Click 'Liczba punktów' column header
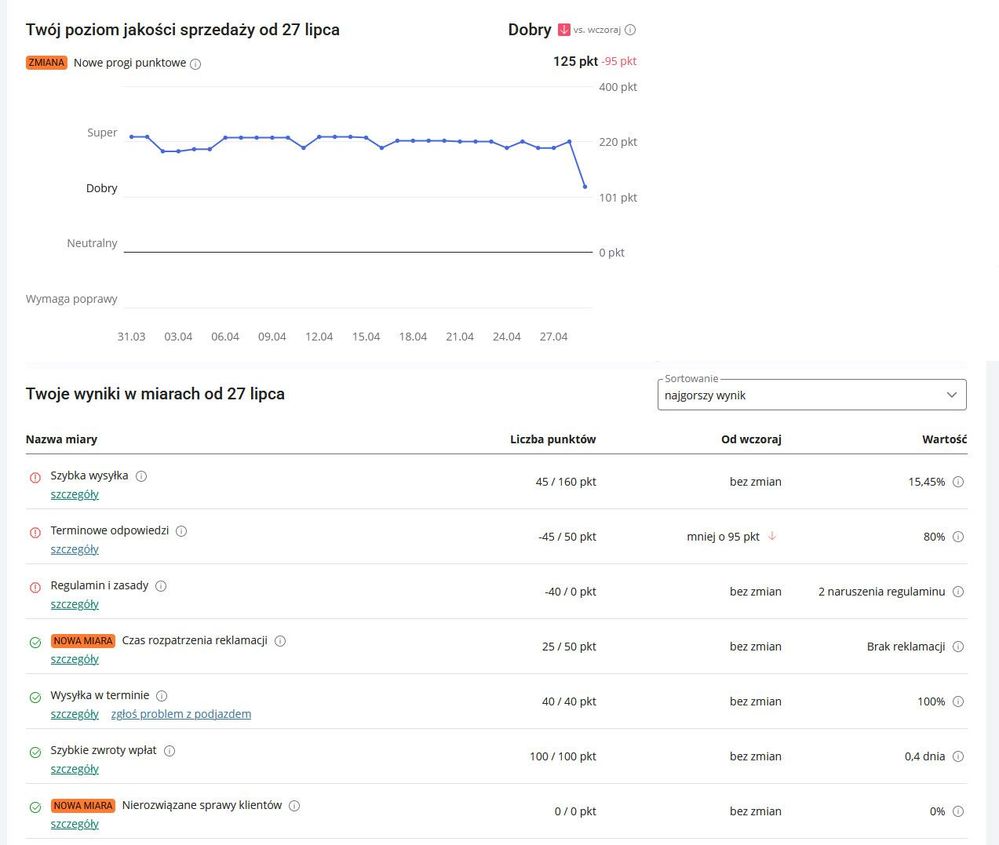The width and height of the screenshot is (999, 845). click(x=553, y=439)
